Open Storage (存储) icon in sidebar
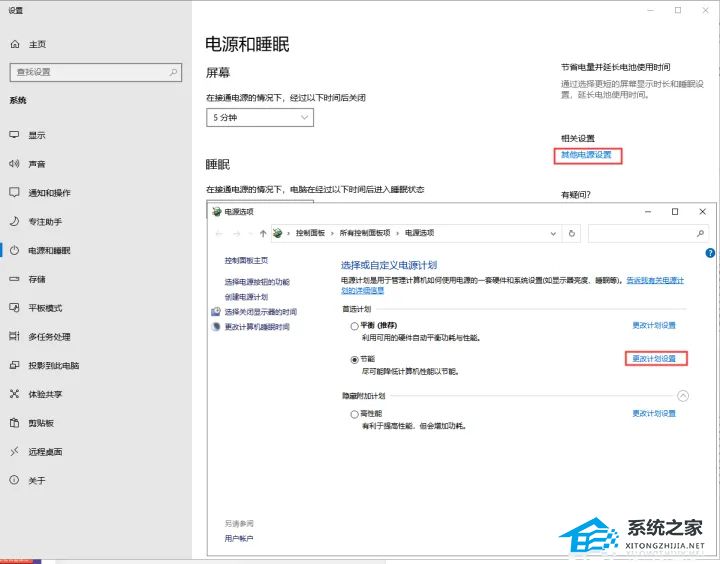Viewport: 720px width, 564px height. coord(15,279)
